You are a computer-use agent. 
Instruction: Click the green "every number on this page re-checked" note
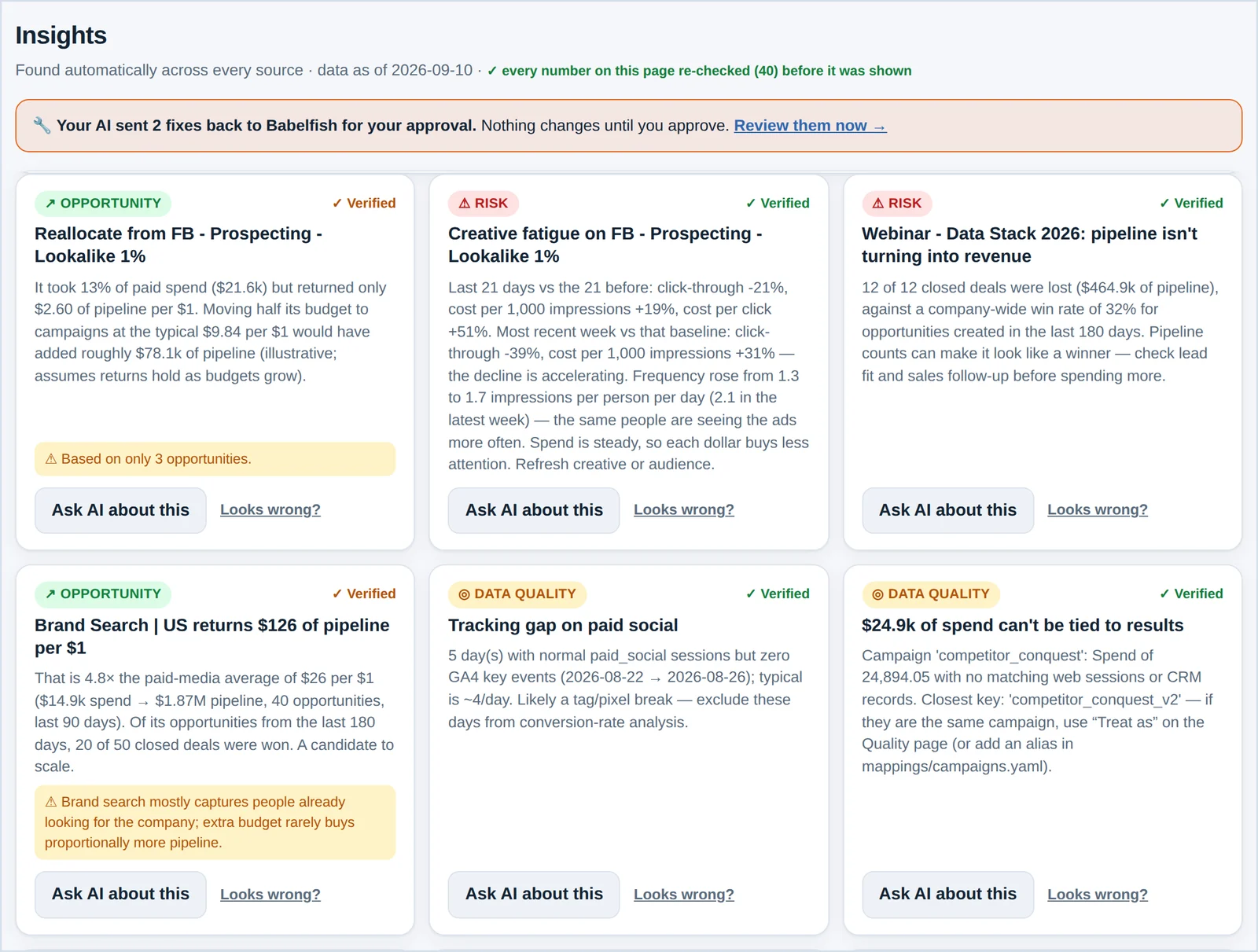pyautogui.click(x=699, y=71)
